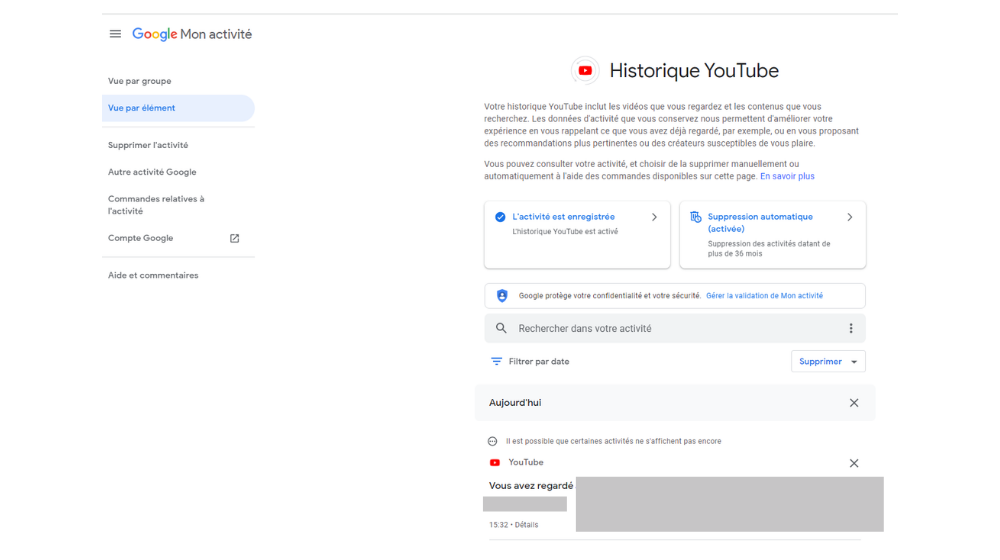Click the small YouTube icon in activity entry

click(x=495, y=462)
